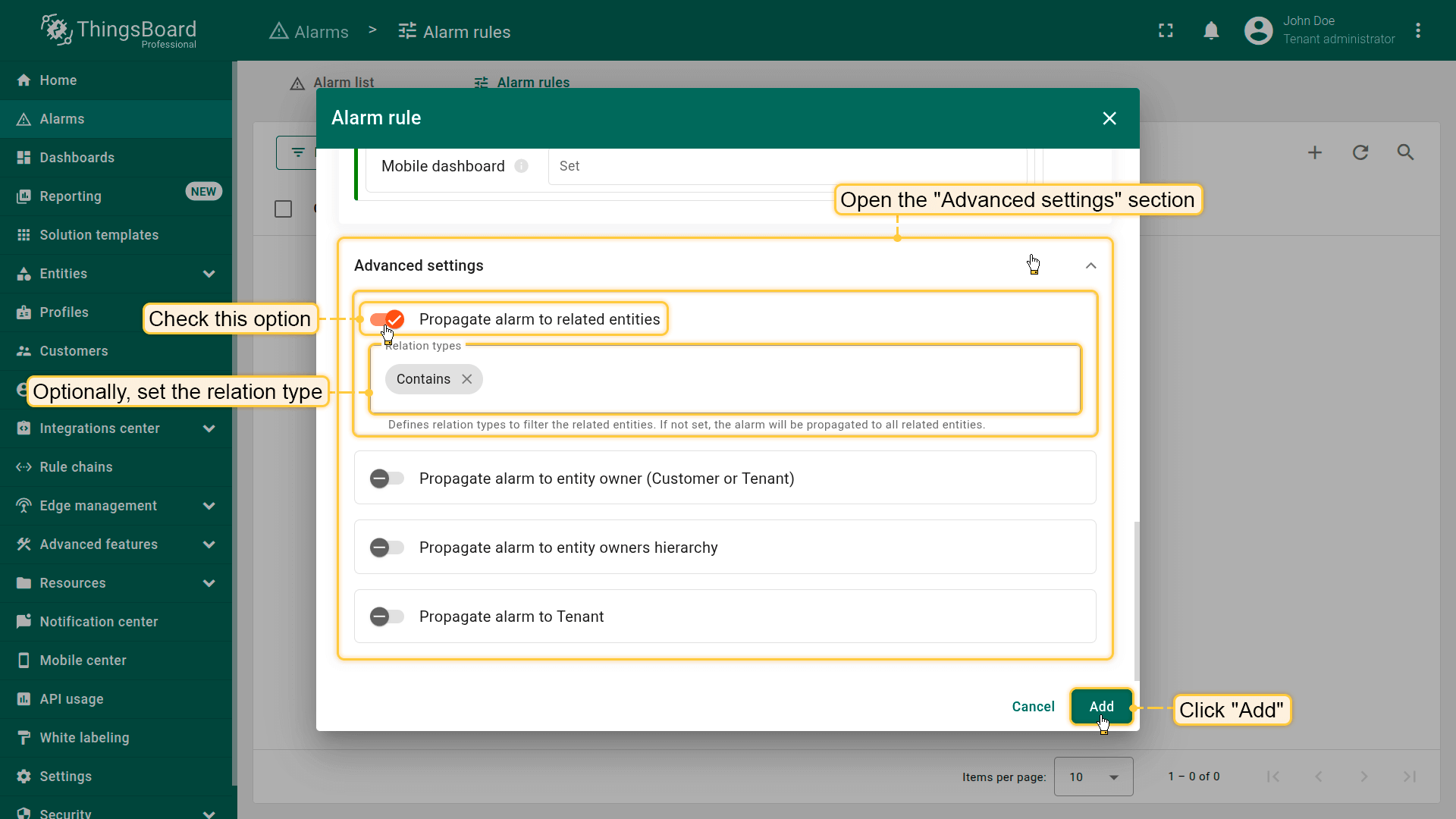Open the Items per page dropdown
This screenshot has width=1456, height=819.
click(1093, 777)
